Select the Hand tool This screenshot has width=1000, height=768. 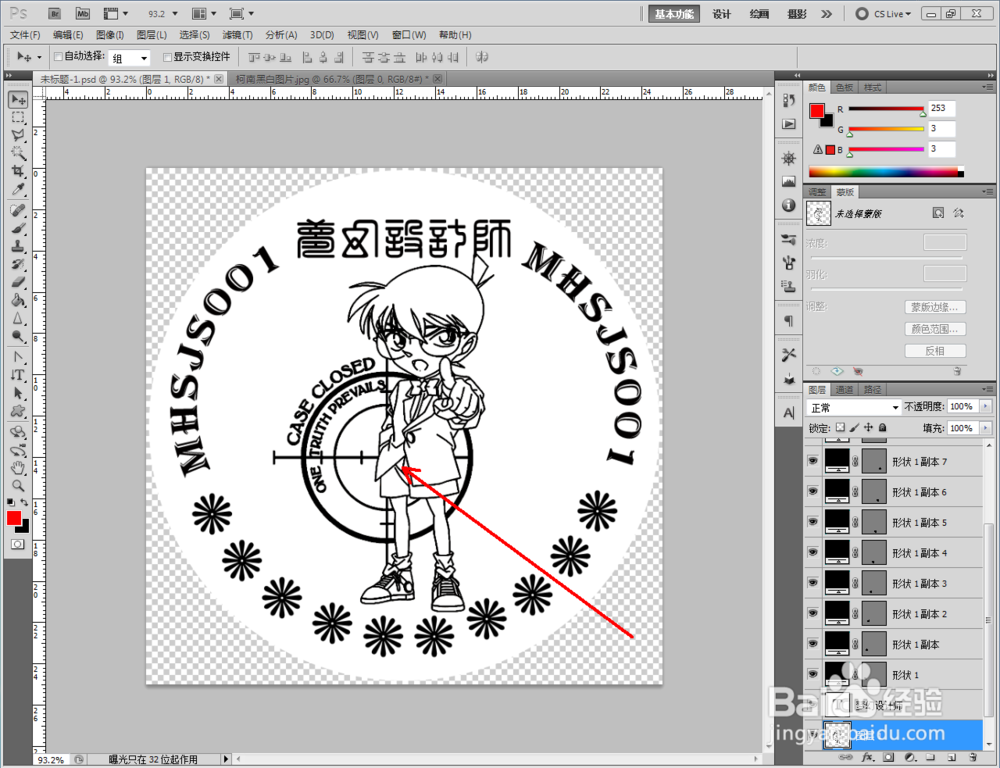click(x=18, y=469)
